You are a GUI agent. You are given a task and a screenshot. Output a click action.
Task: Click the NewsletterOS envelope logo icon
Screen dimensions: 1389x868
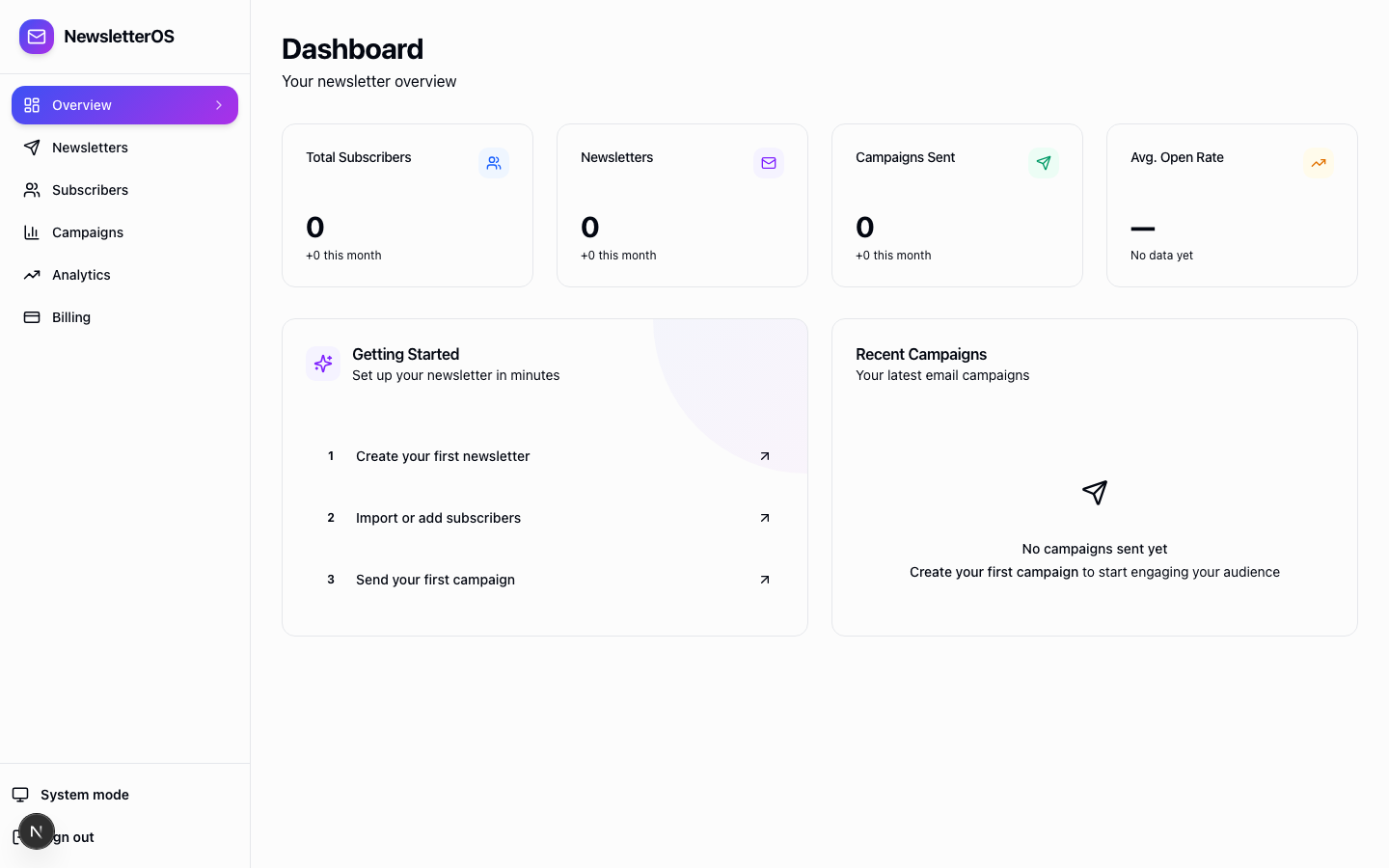(37, 37)
